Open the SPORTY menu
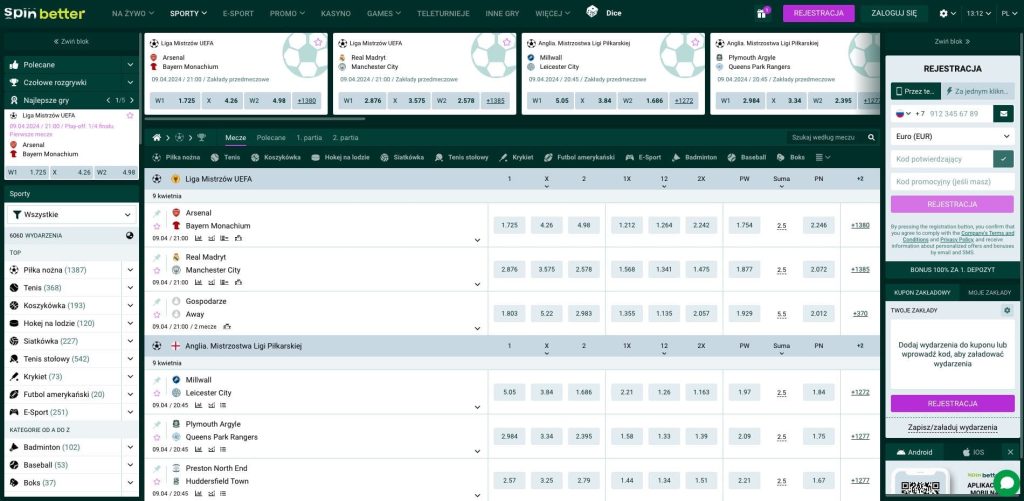Viewport: 1024px width, 501px height. pos(188,13)
